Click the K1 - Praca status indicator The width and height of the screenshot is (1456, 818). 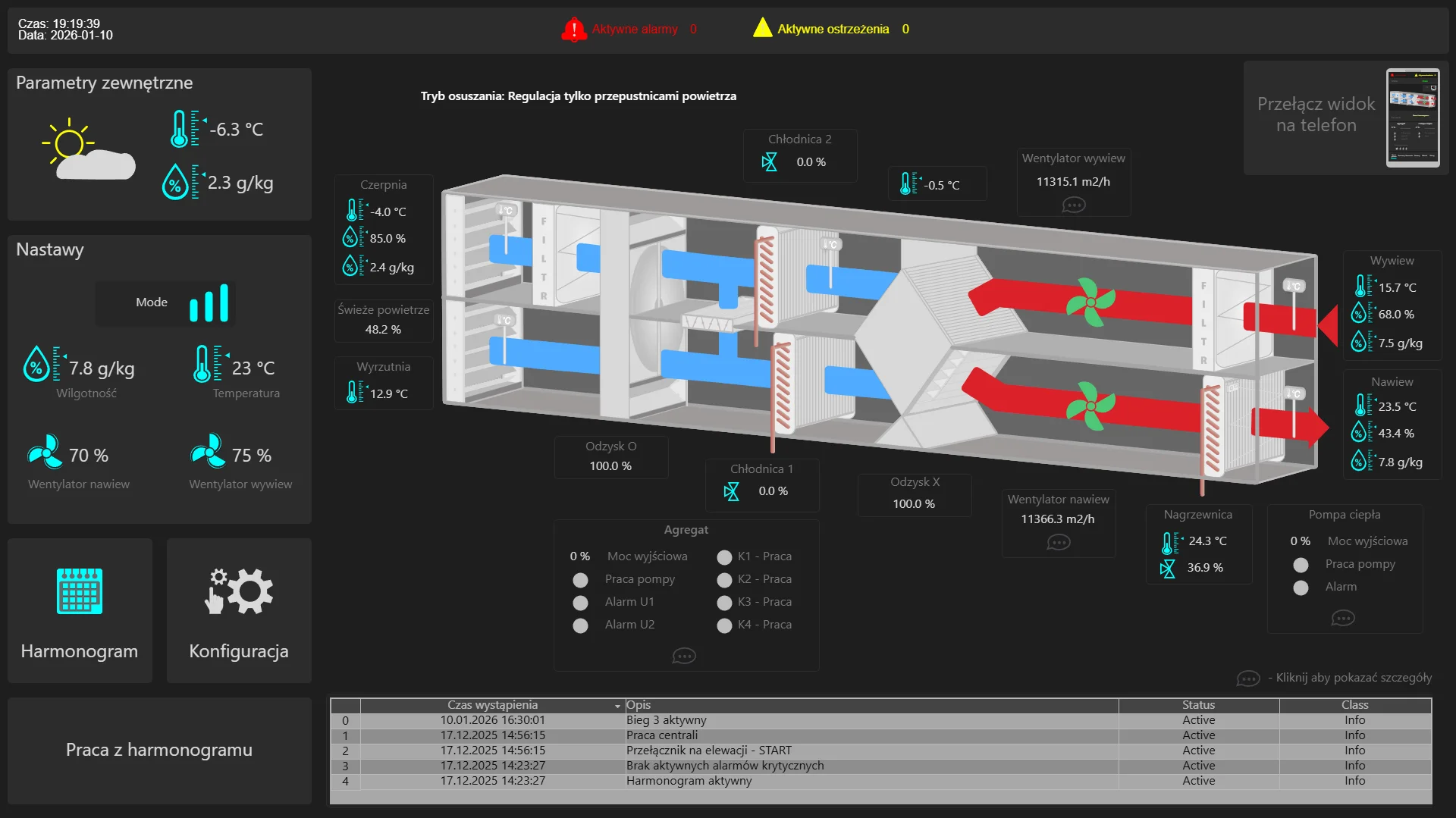coord(724,557)
